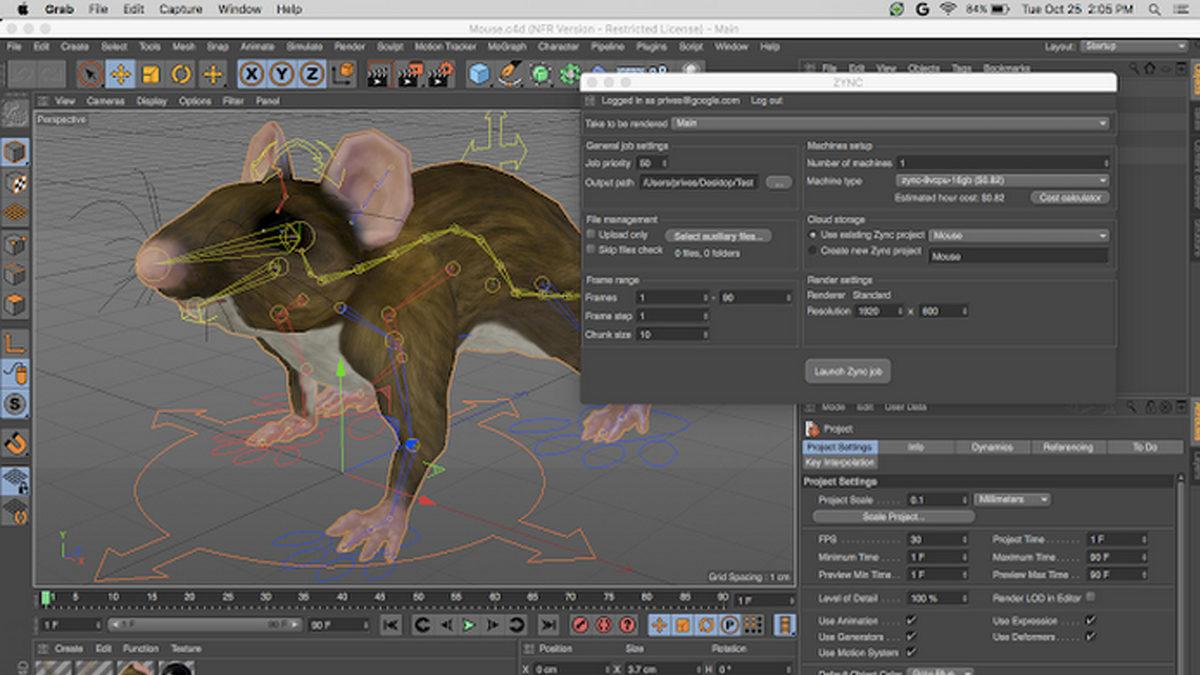Click the Output path input field
This screenshot has width=1200, height=675.
tap(698, 182)
